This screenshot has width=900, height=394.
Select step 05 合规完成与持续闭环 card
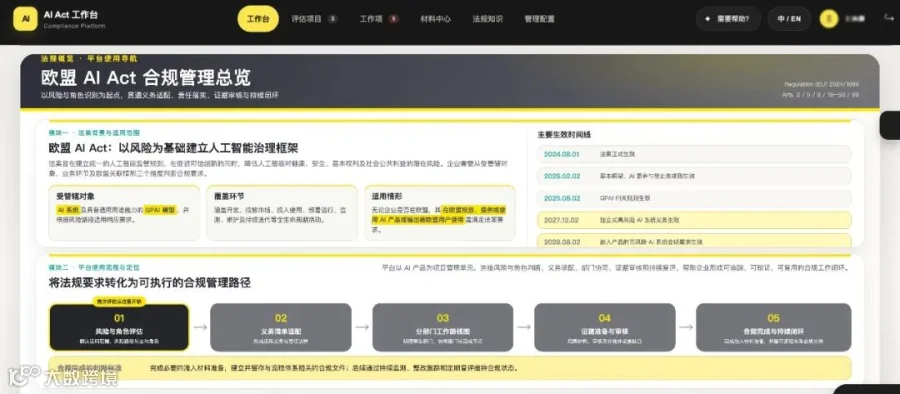pyautogui.click(x=773, y=327)
